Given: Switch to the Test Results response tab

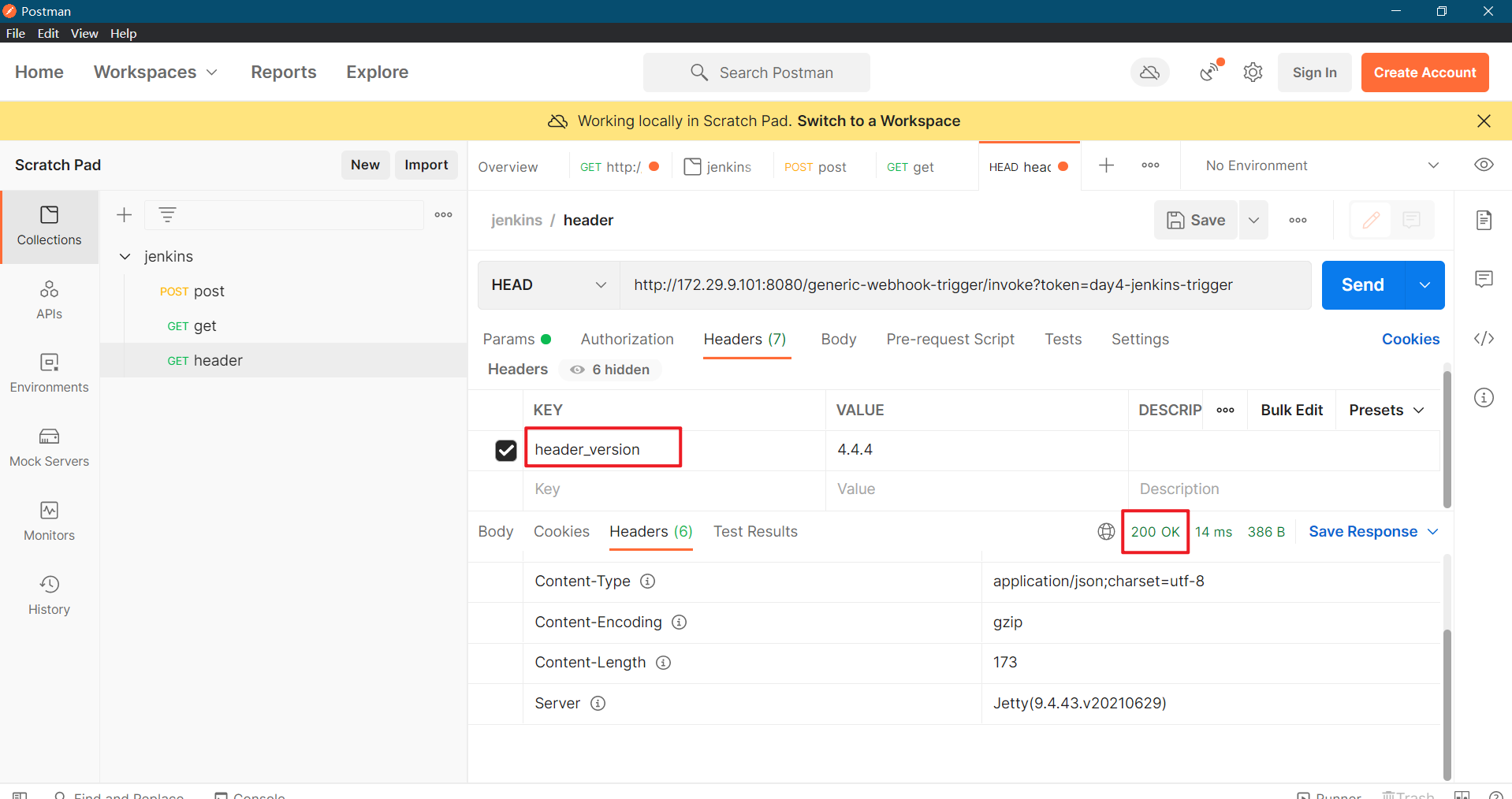Looking at the screenshot, I should click(755, 532).
